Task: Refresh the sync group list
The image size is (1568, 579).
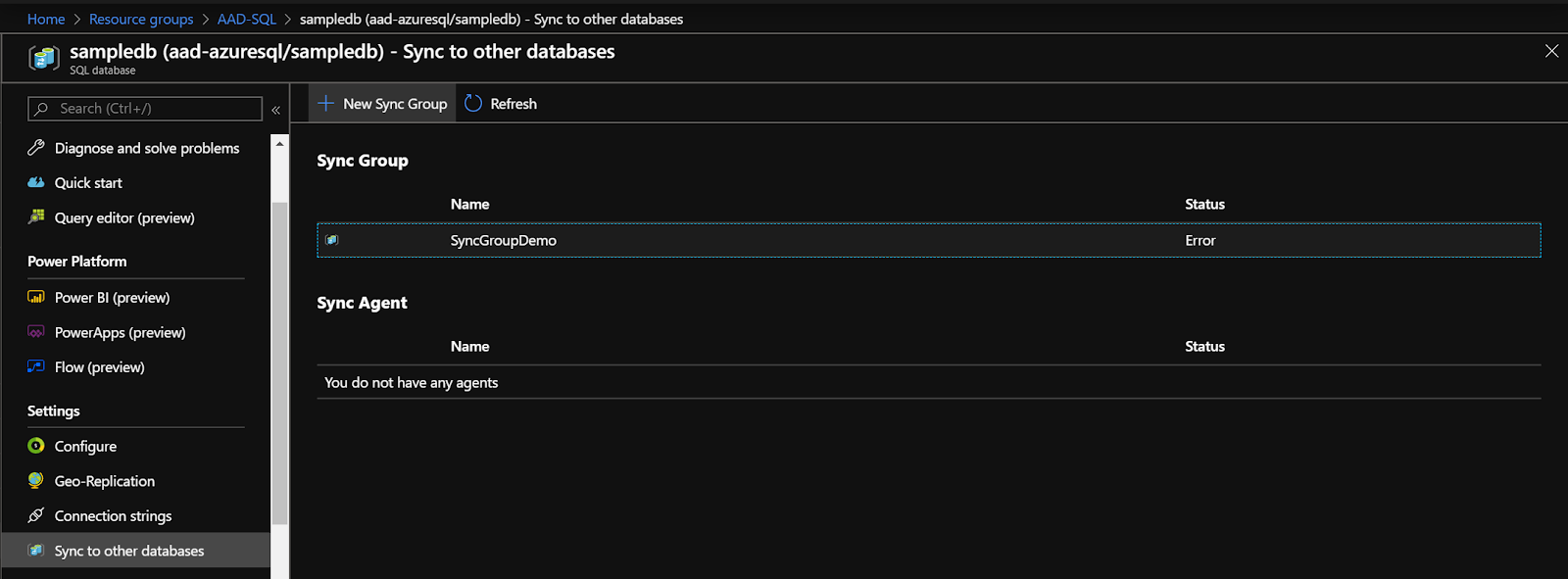Action: (x=500, y=103)
